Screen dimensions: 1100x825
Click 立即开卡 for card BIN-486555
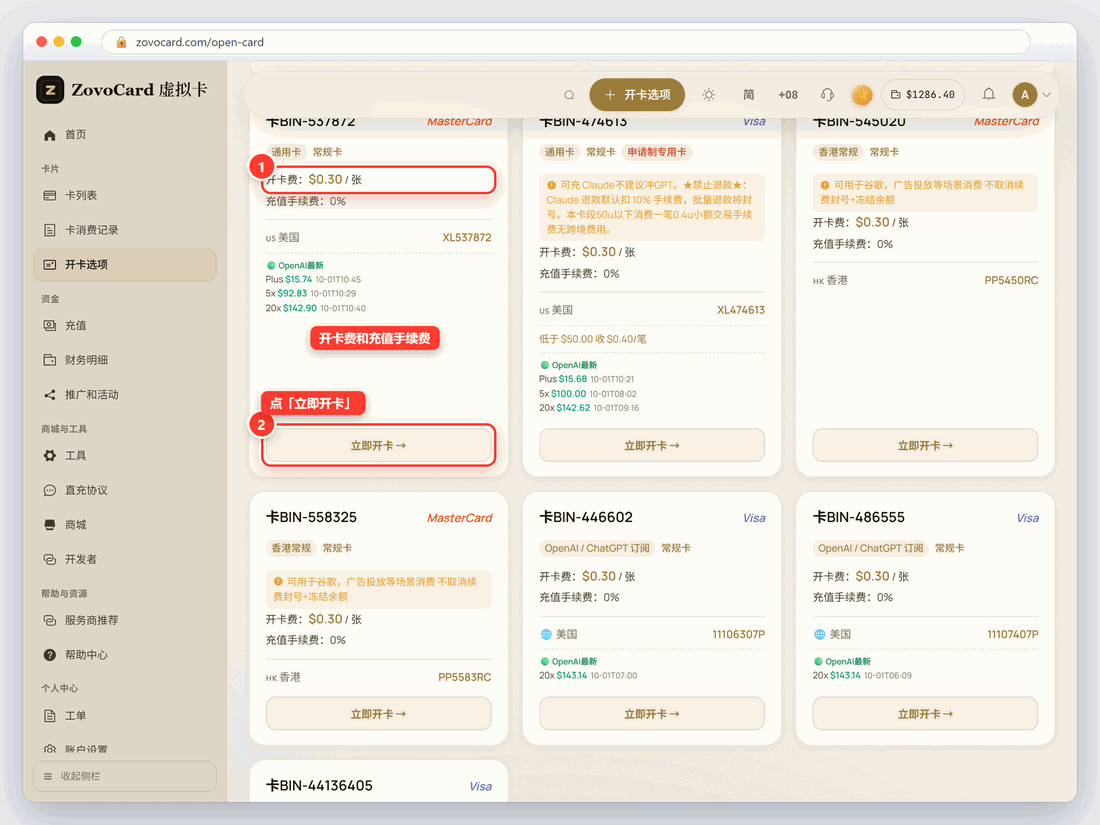925,714
